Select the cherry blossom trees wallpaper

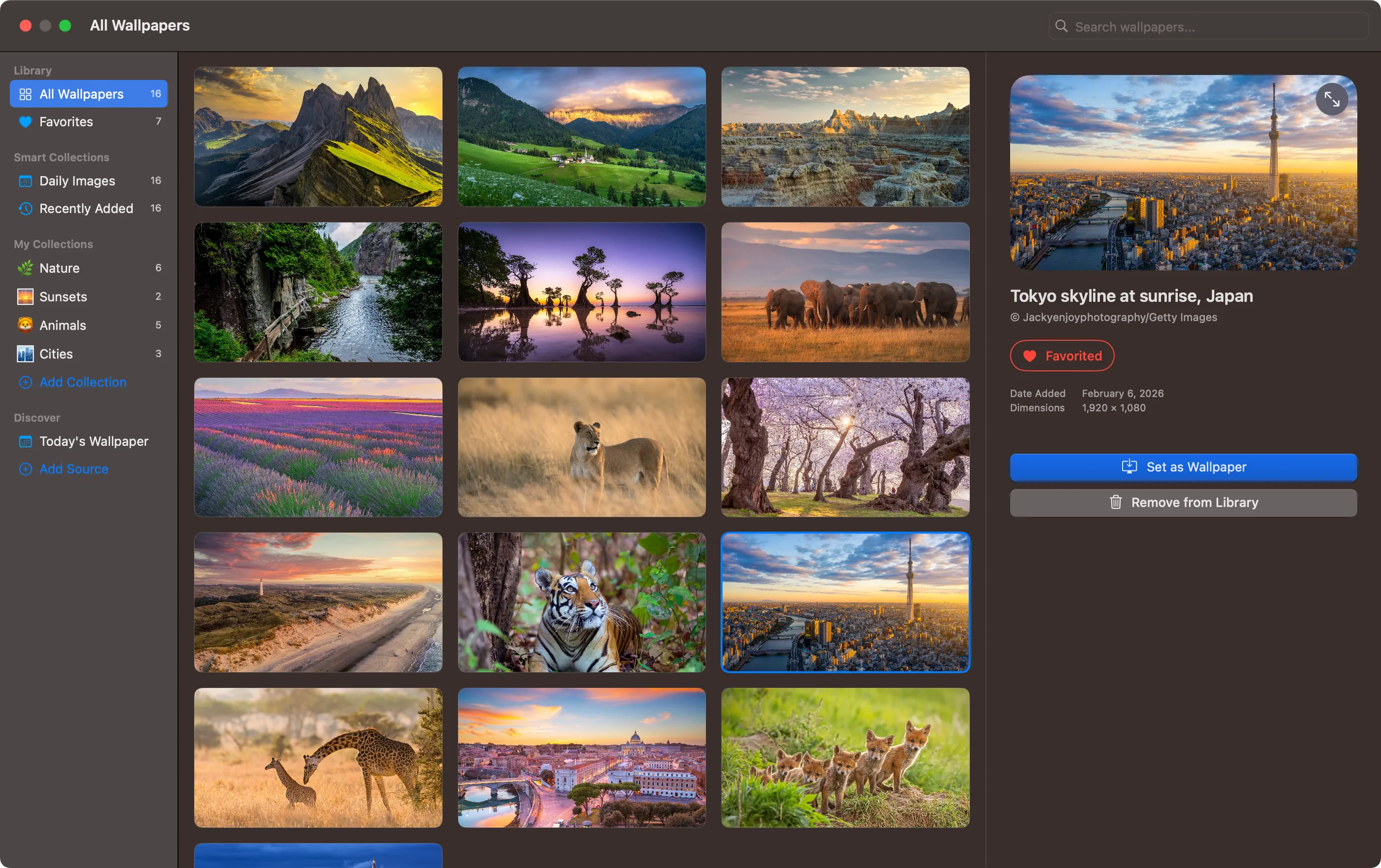click(845, 447)
